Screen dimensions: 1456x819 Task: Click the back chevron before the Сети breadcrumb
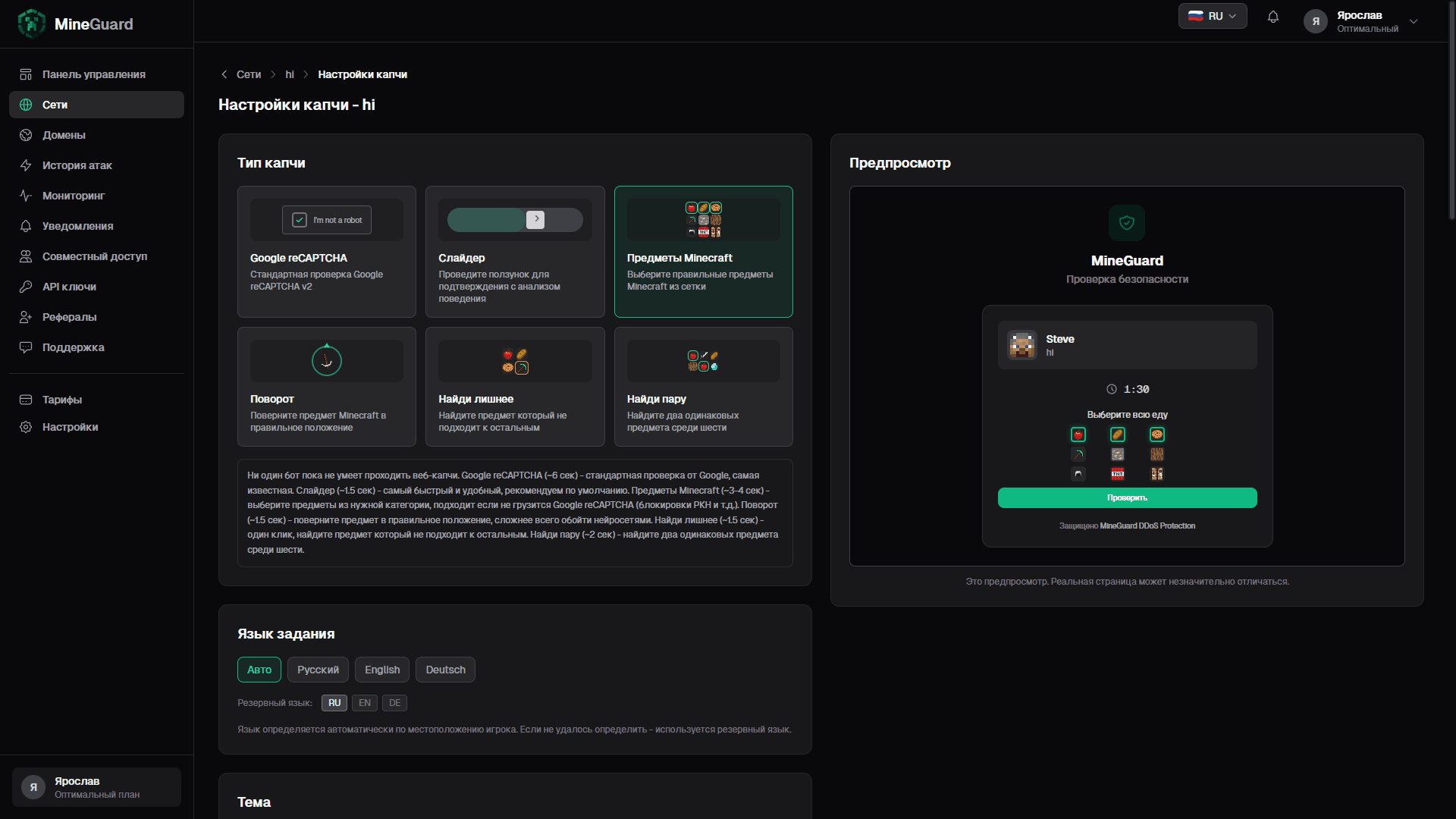(224, 74)
